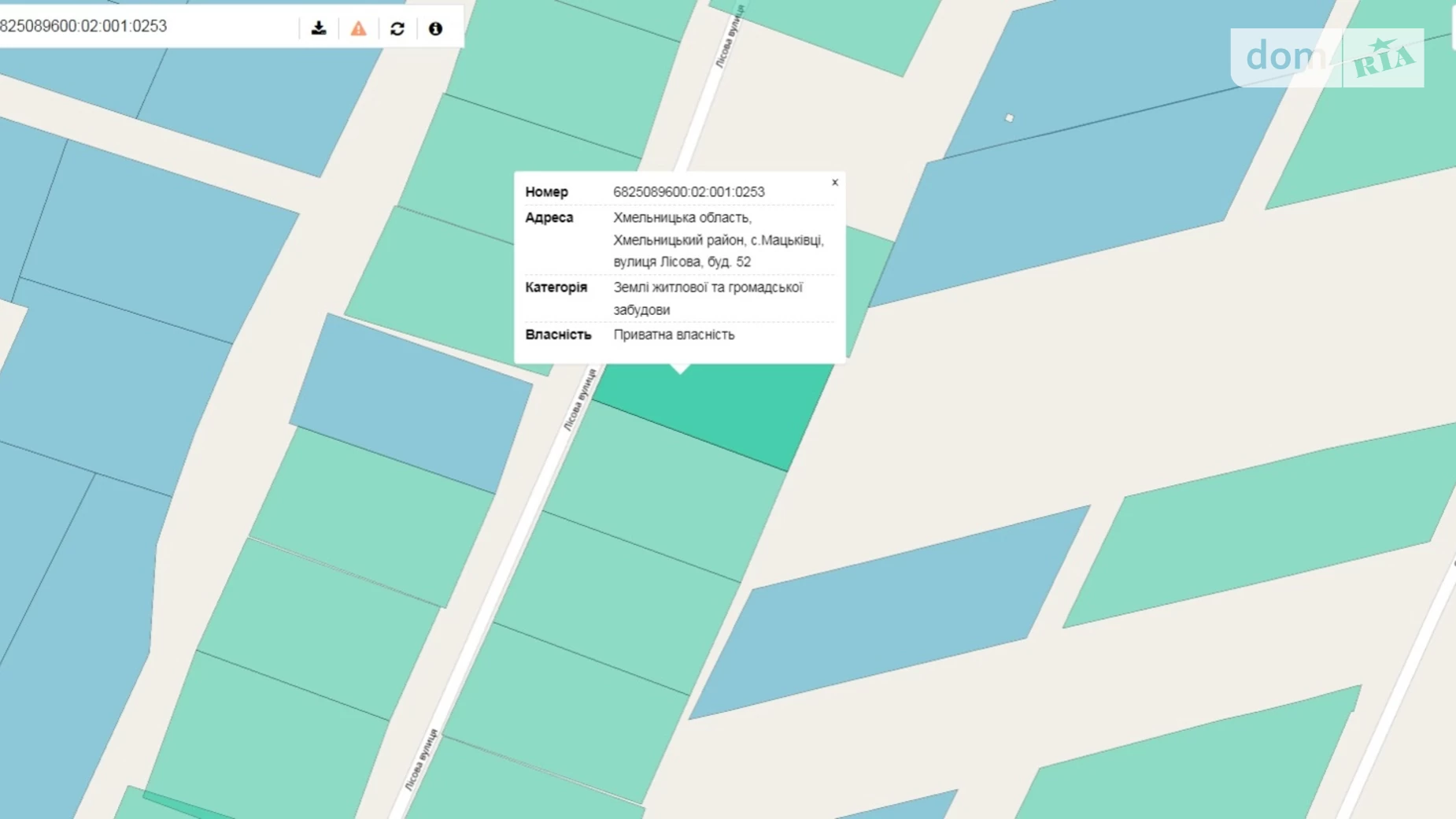Click the Власність label in popup
Viewport: 1456px width, 819px height.
(558, 335)
